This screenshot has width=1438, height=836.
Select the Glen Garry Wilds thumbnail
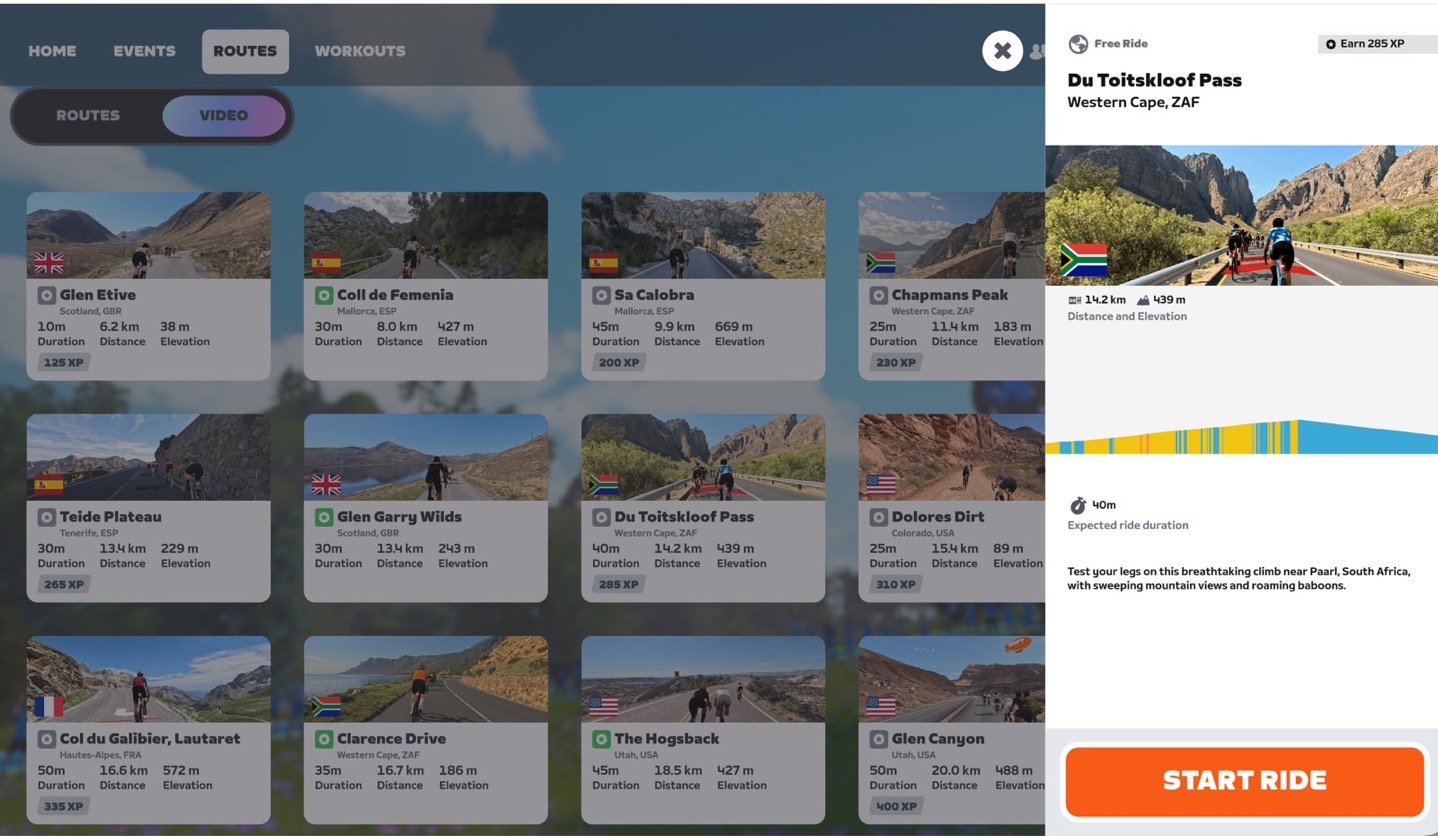pos(426,457)
